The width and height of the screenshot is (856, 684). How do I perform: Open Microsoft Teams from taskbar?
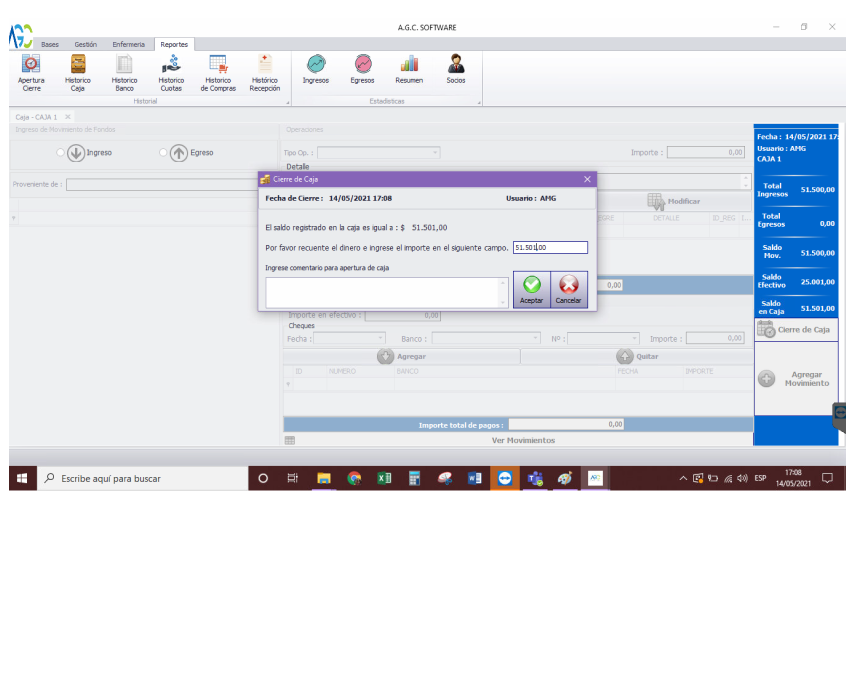[535, 478]
